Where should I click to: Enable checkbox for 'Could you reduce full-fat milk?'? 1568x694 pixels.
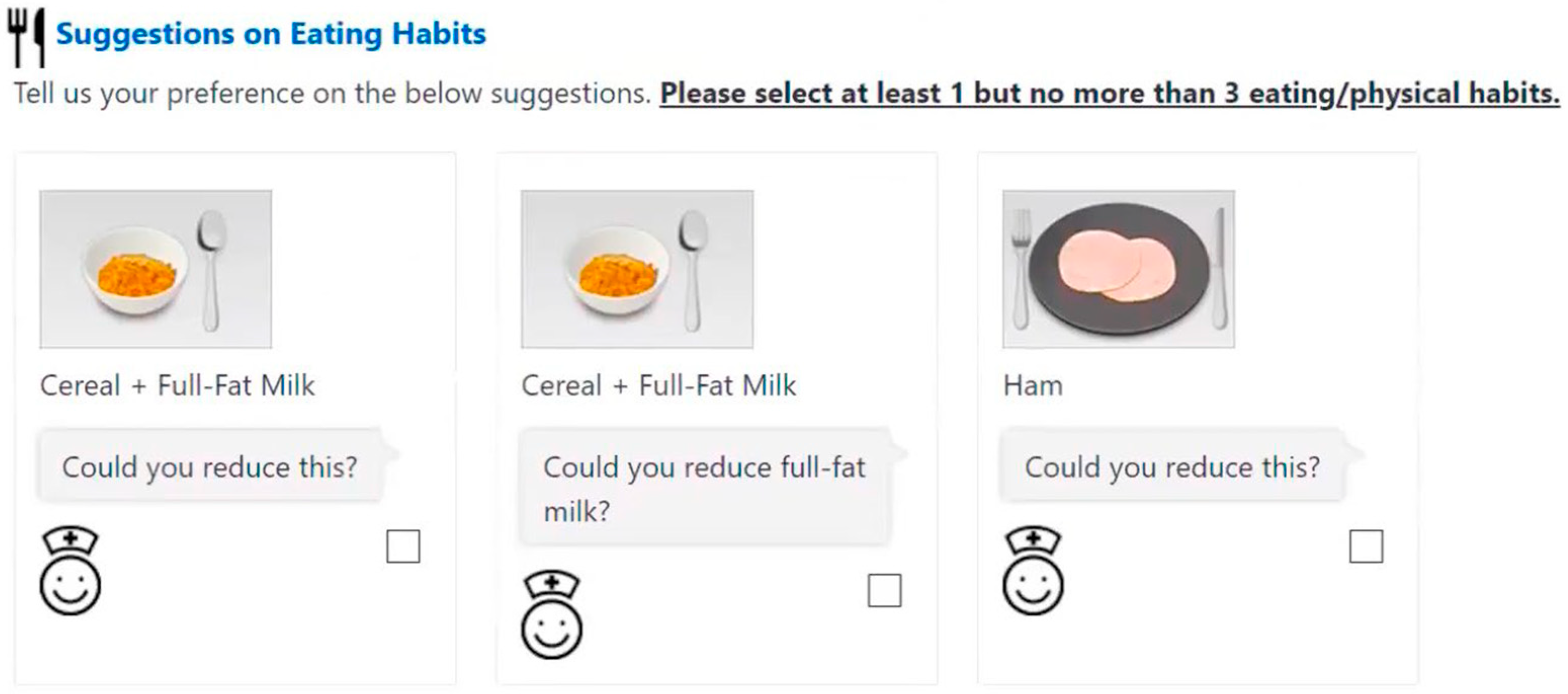point(884,590)
